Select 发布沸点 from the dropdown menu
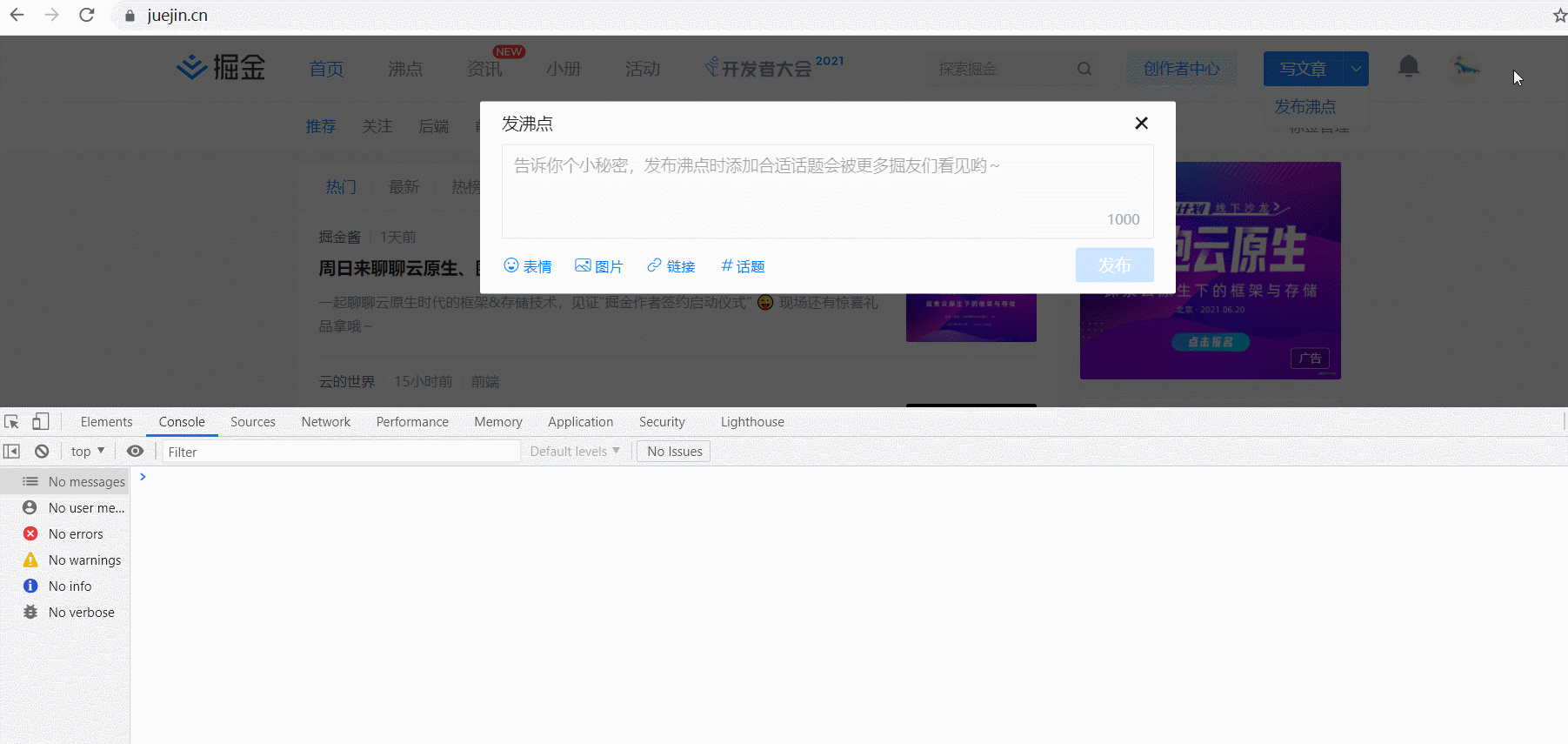Image resolution: width=1568 pixels, height=744 pixels. click(x=1305, y=107)
